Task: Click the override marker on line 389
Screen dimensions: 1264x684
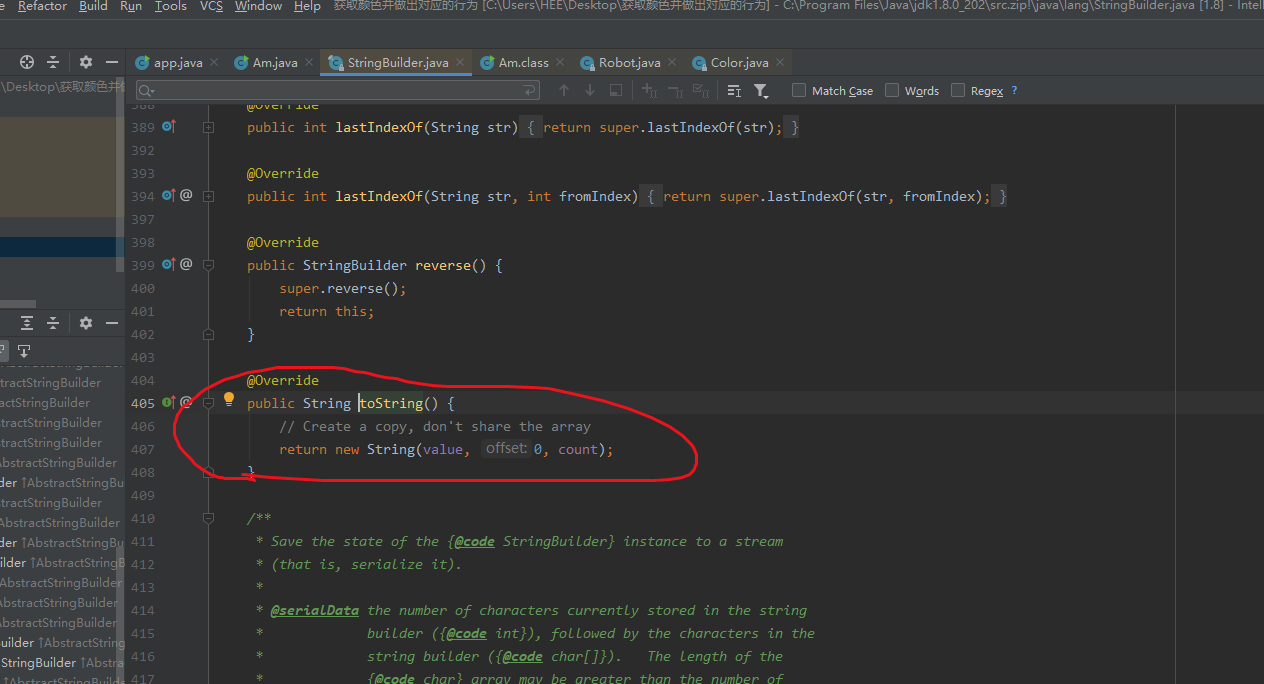Action: click(168, 127)
